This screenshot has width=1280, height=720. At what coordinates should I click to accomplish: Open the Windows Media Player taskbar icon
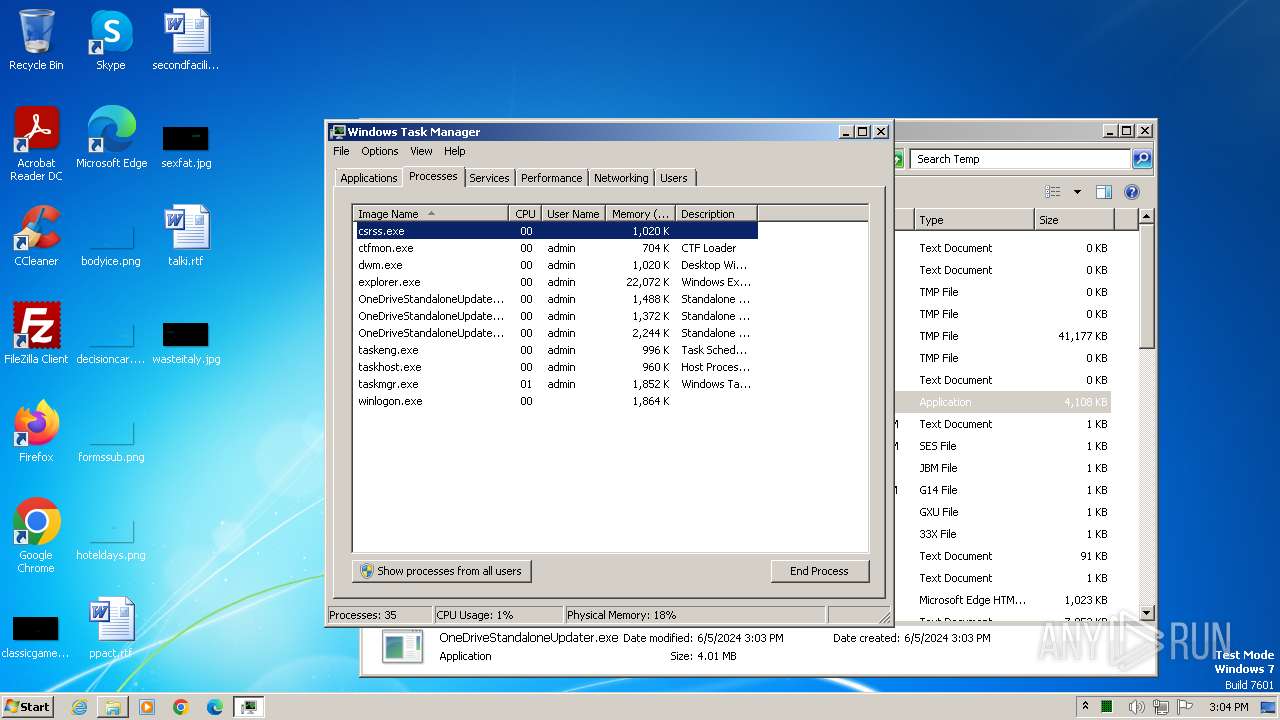147,707
